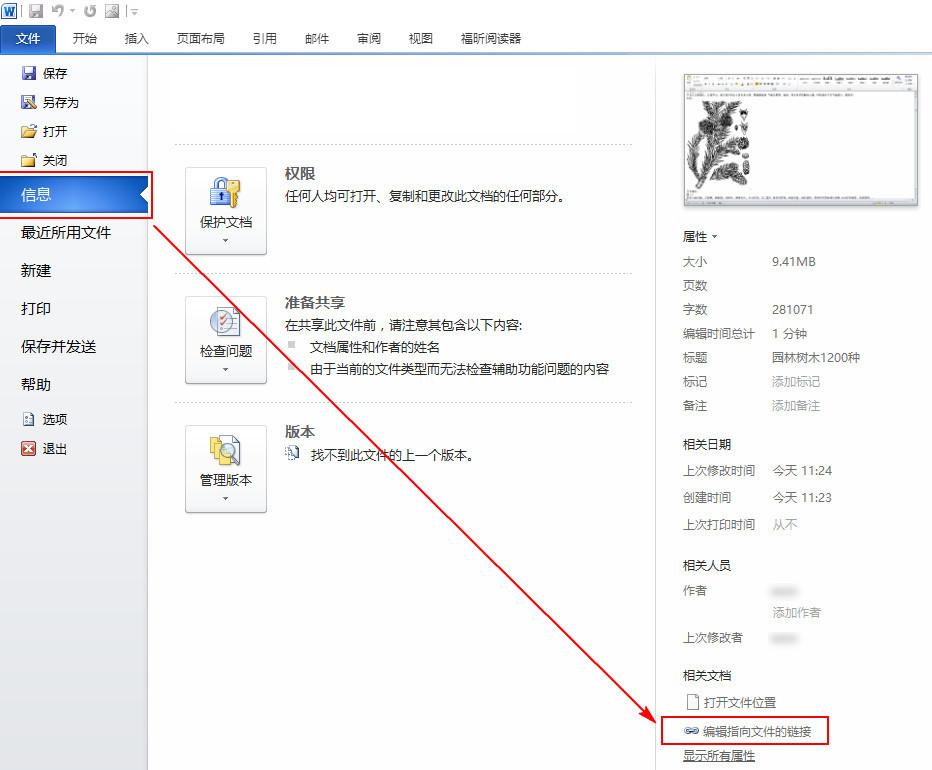Image resolution: width=932 pixels, height=770 pixels.
Task: Click the document preview thumbnail
Action: click(801, 140)
